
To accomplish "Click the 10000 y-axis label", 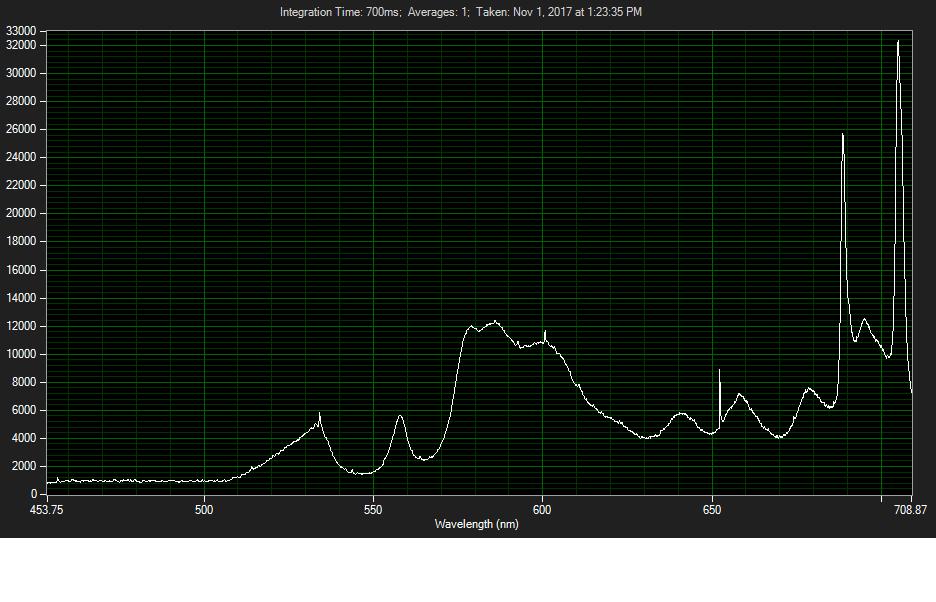I will coord(21,354).
